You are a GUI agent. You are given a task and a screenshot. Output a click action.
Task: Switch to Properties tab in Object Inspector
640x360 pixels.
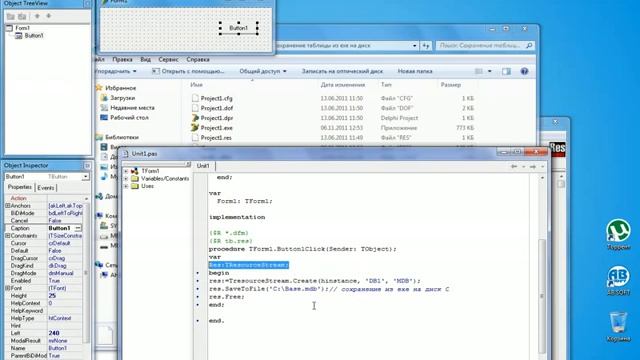click(20, 187)
